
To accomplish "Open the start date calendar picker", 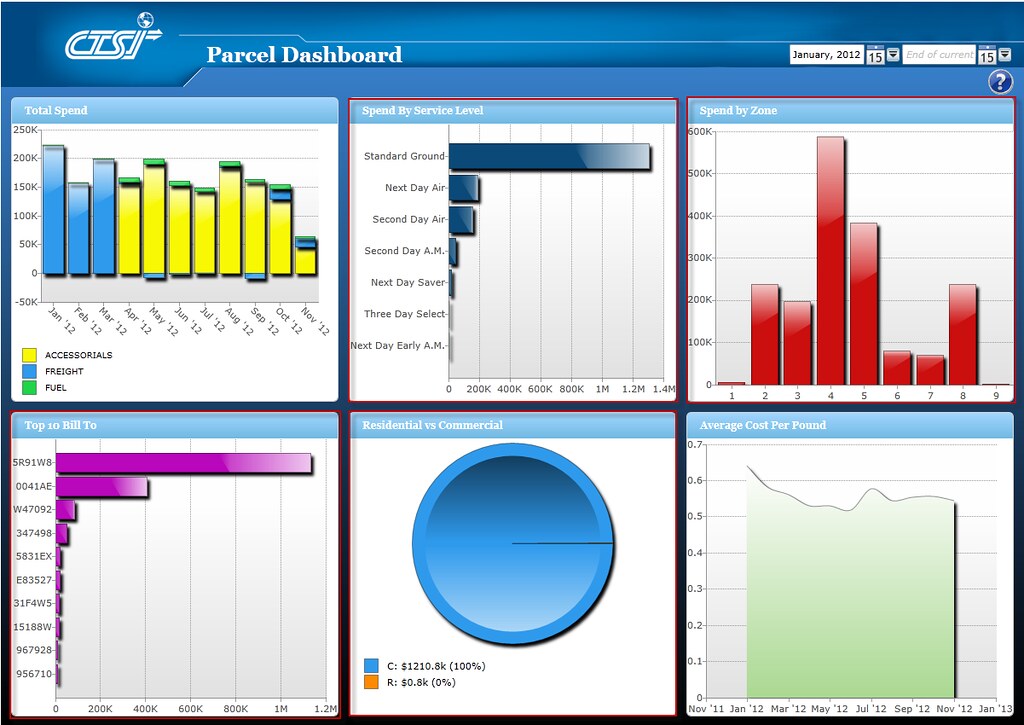I will [x=874, y=55].
